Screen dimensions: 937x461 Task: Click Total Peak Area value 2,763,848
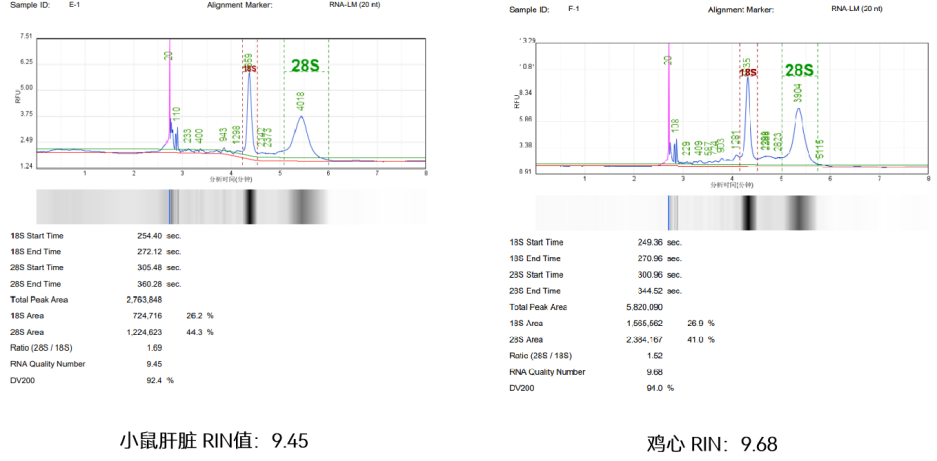(x=144, y=299)
